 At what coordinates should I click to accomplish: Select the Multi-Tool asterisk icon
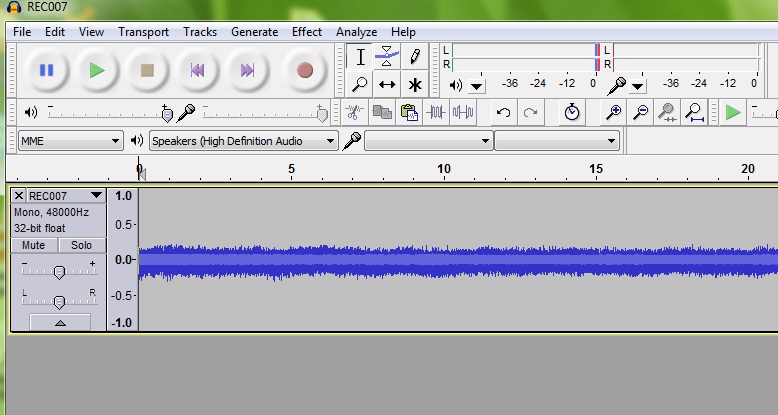414,85
